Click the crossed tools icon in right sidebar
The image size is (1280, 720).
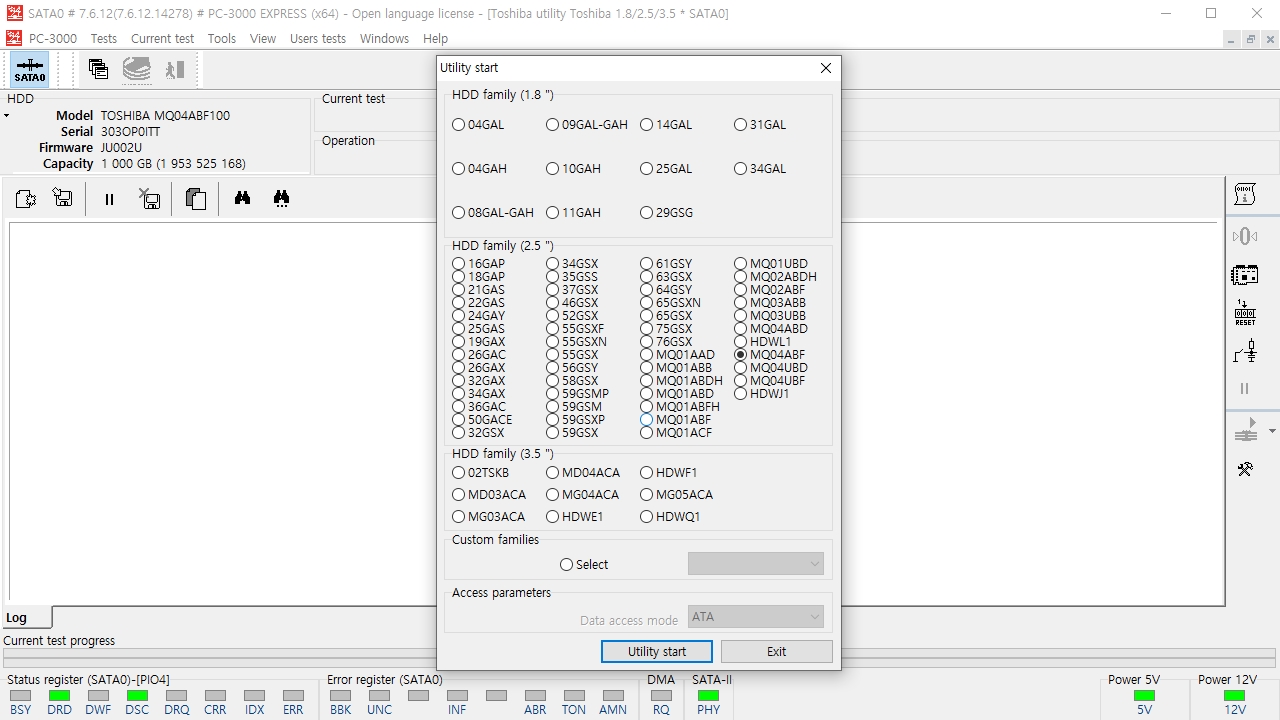point(1245,469)
